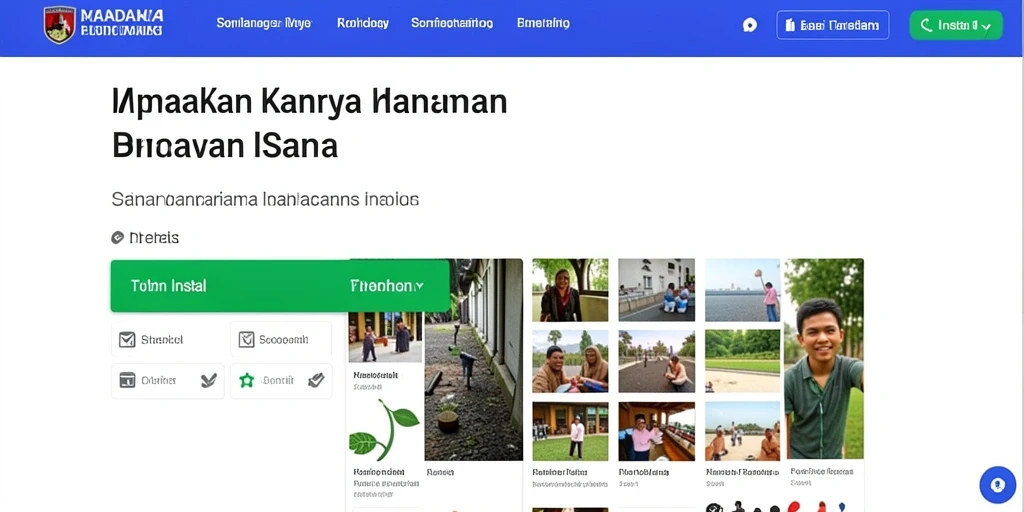The width and height of the screenshot is (1024, 512).
Task: Toggle the Shaeokel checkbox
Action: (x=127, y=340)
